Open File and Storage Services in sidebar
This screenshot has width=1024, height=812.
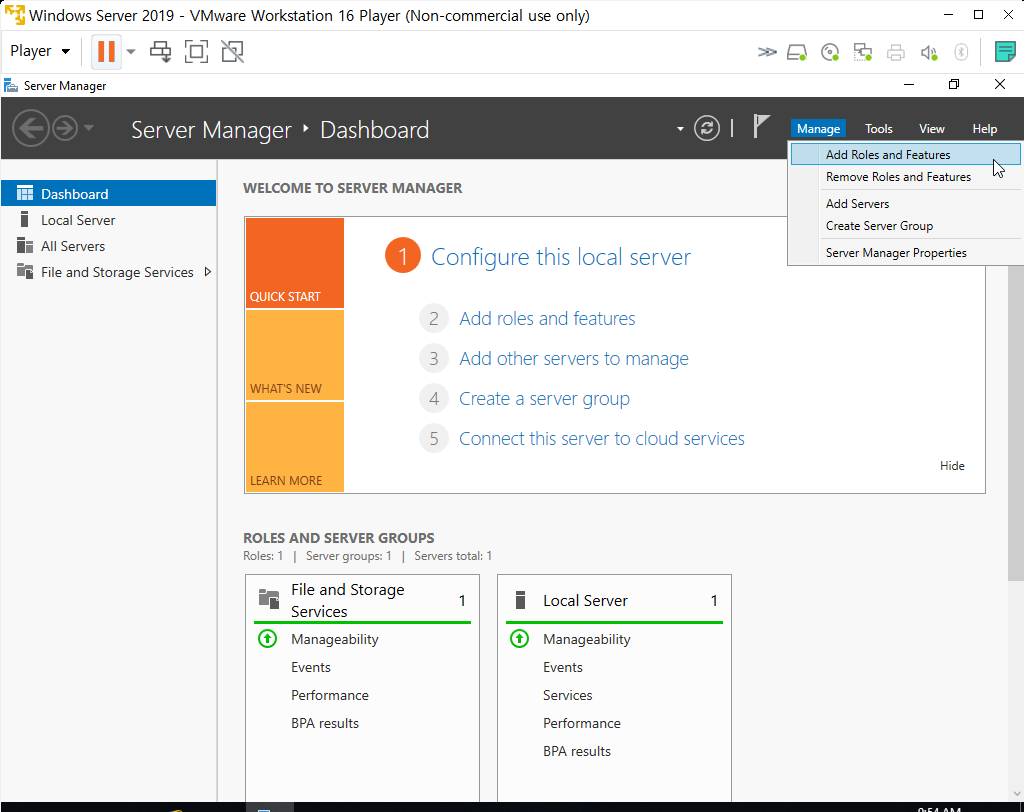coord(108,272)
